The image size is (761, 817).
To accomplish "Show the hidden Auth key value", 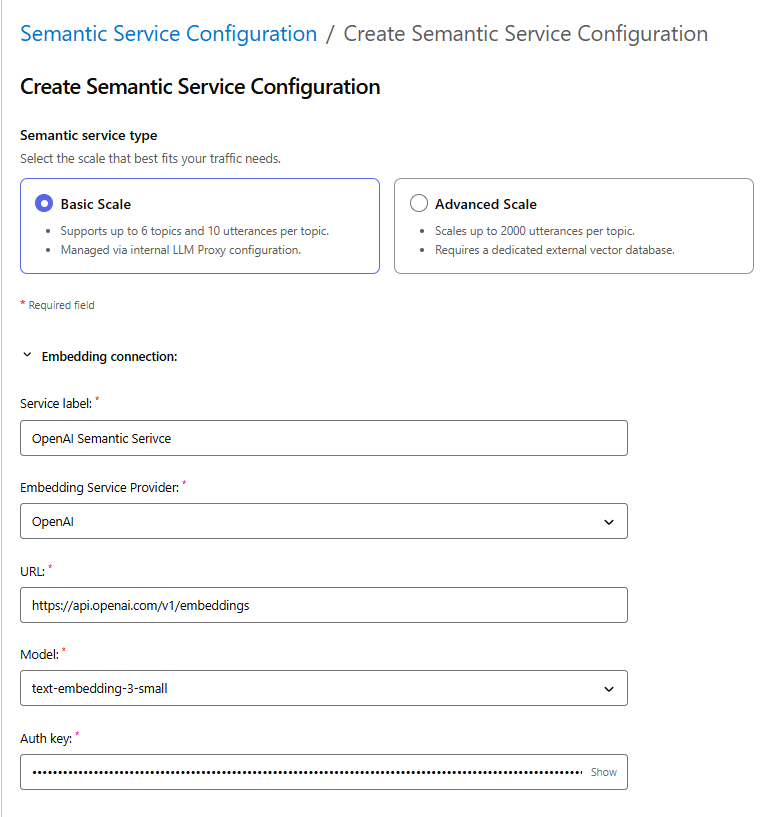I will pos(603,772).
